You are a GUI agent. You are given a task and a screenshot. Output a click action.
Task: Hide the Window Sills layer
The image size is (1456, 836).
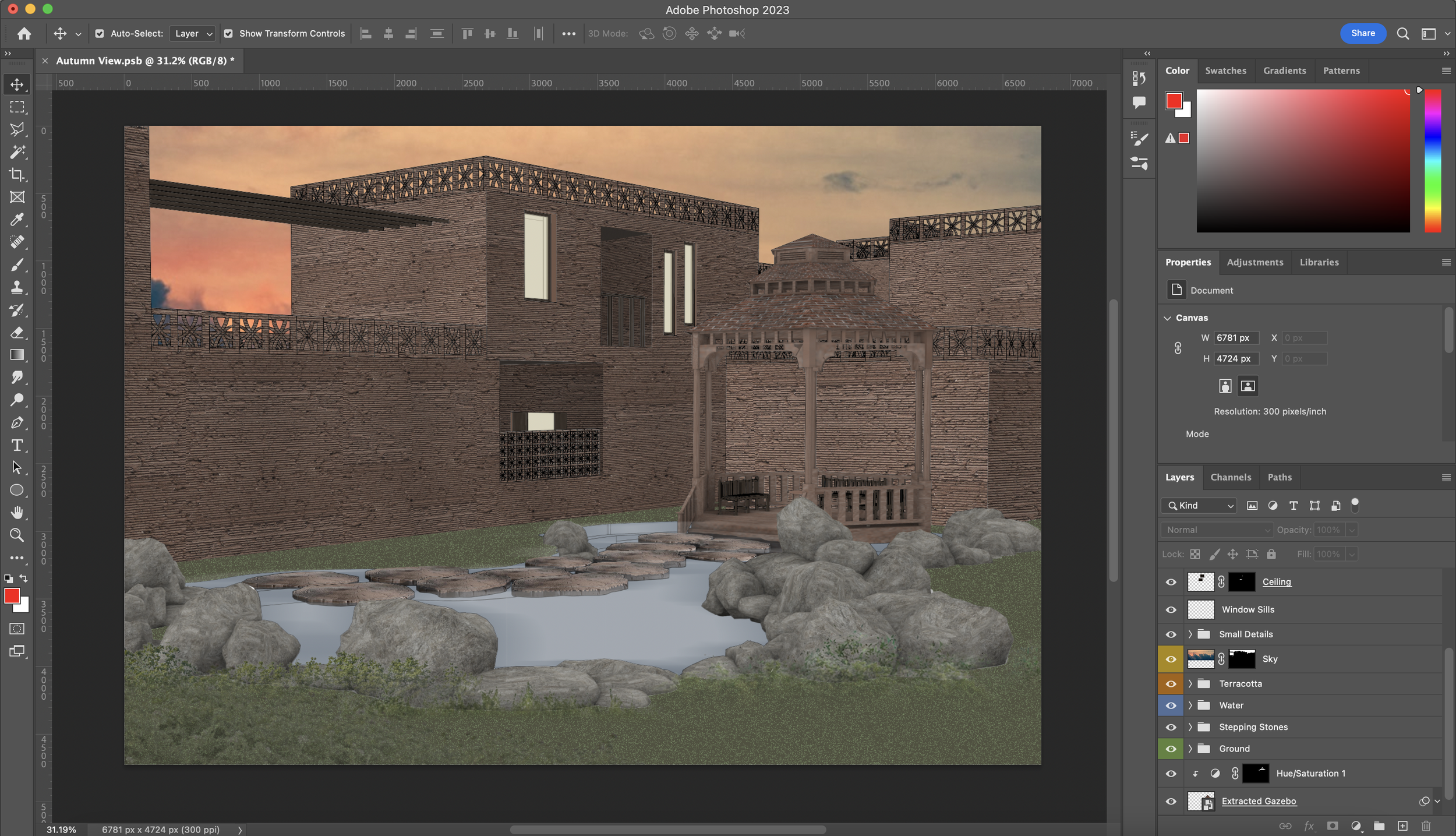[1171, 609]
